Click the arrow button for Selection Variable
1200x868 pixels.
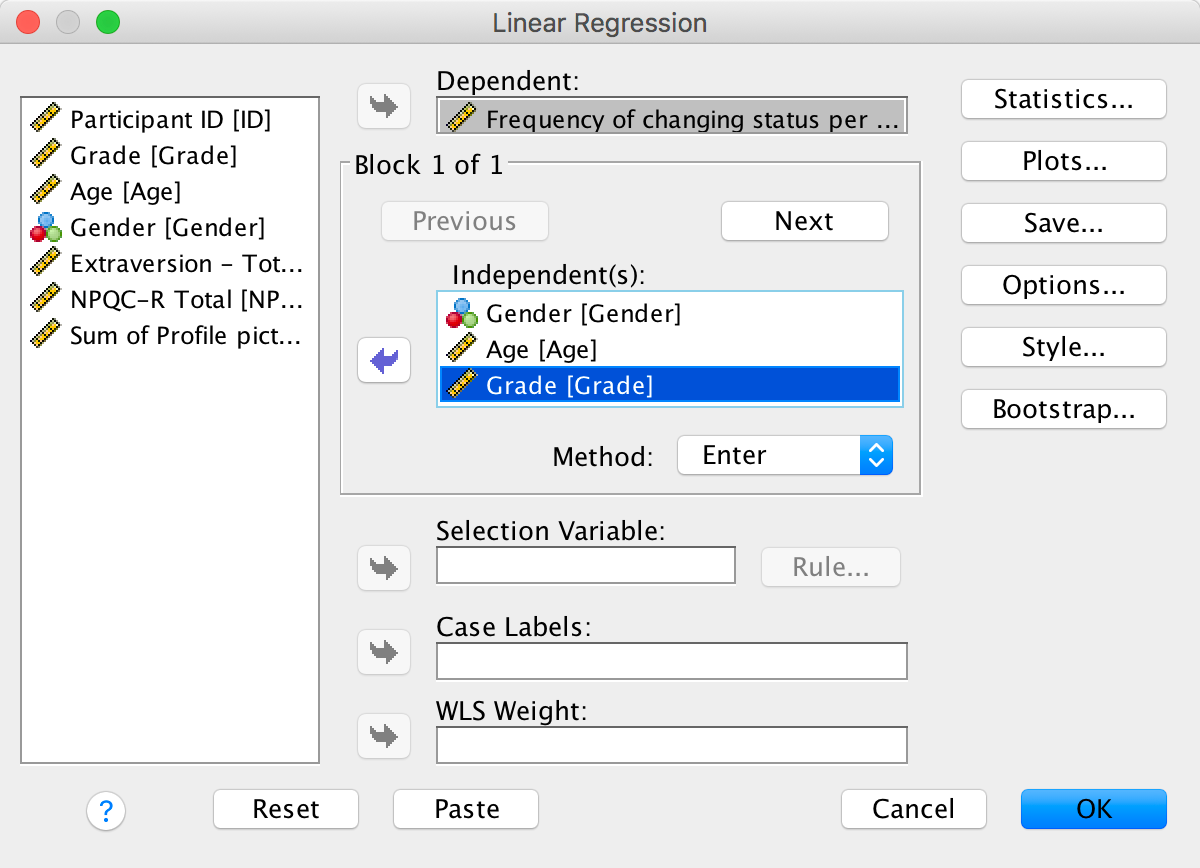coord(384,568)
